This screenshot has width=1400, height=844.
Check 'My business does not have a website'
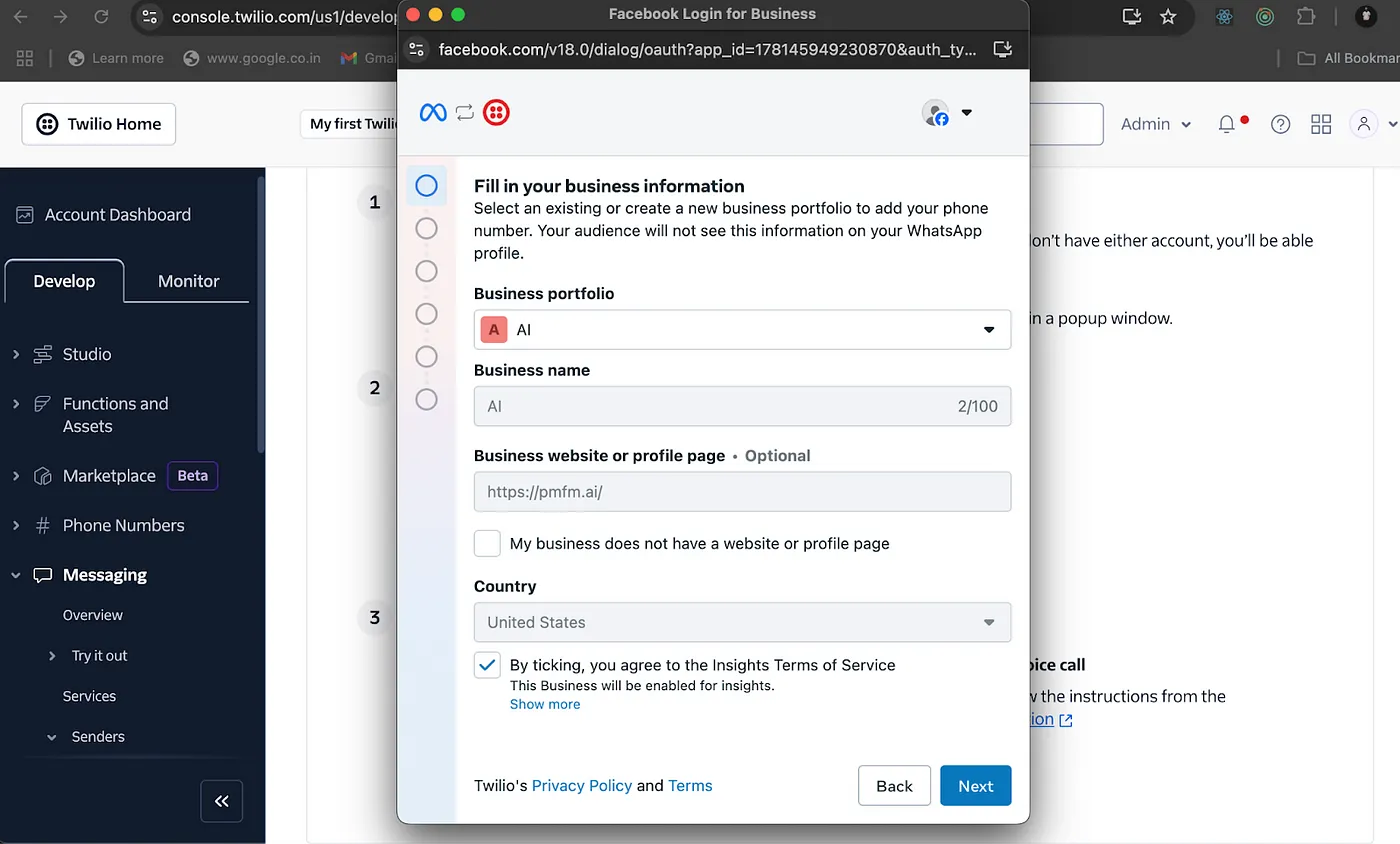487,543
